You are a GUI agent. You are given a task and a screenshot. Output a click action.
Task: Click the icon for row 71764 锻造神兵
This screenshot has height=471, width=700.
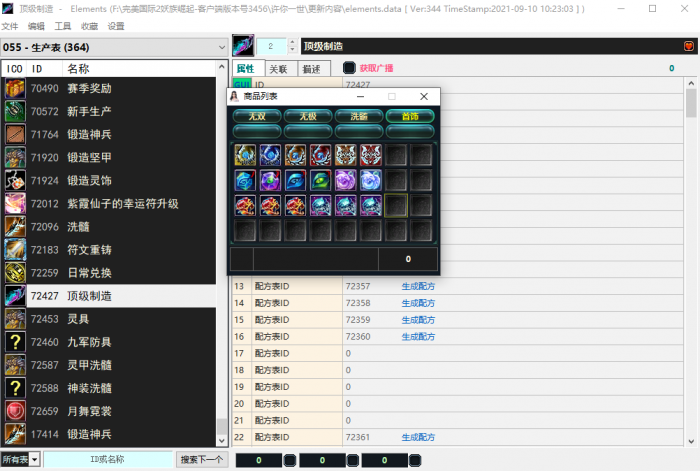coord(15,134)
